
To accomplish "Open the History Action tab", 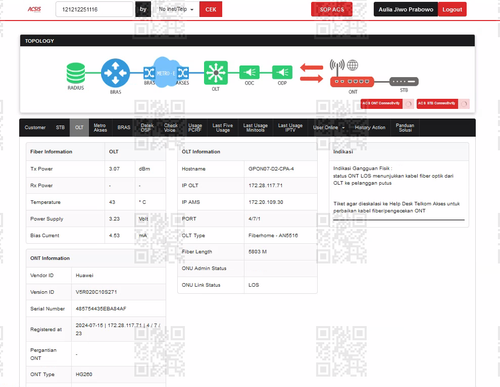I will coord(370,128).
